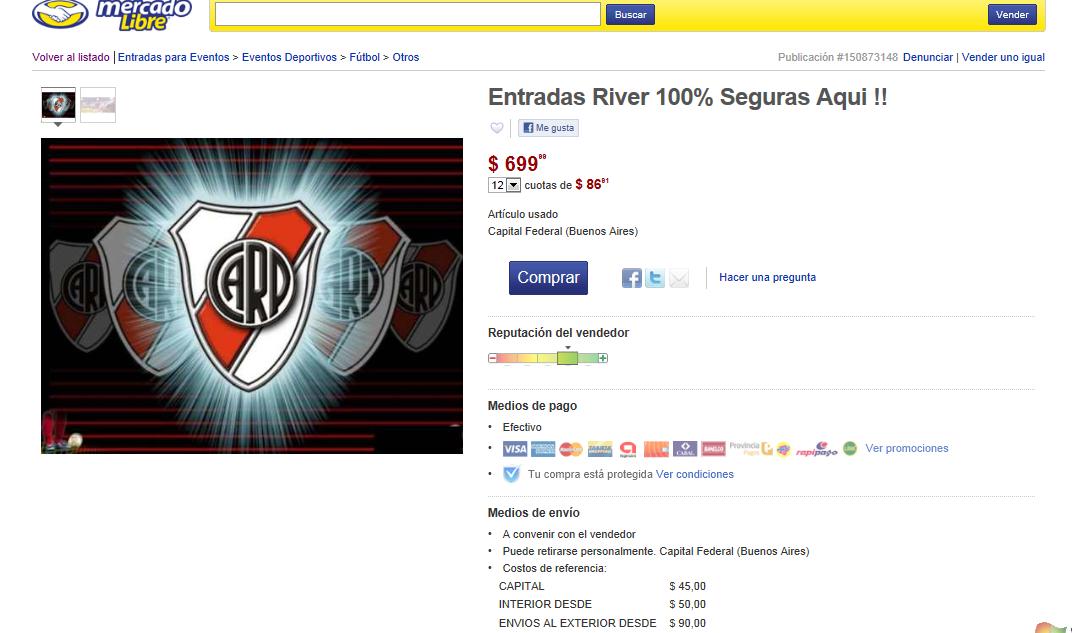Click the Buscar search button
Screen dimensions: 1072x633
(x=630, y=14)
